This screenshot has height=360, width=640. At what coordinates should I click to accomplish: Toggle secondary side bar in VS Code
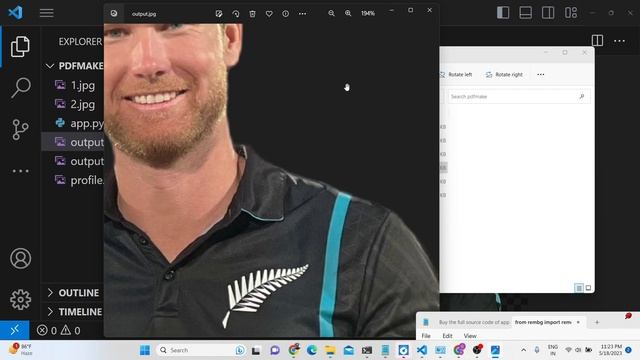(x=548, y=13)
